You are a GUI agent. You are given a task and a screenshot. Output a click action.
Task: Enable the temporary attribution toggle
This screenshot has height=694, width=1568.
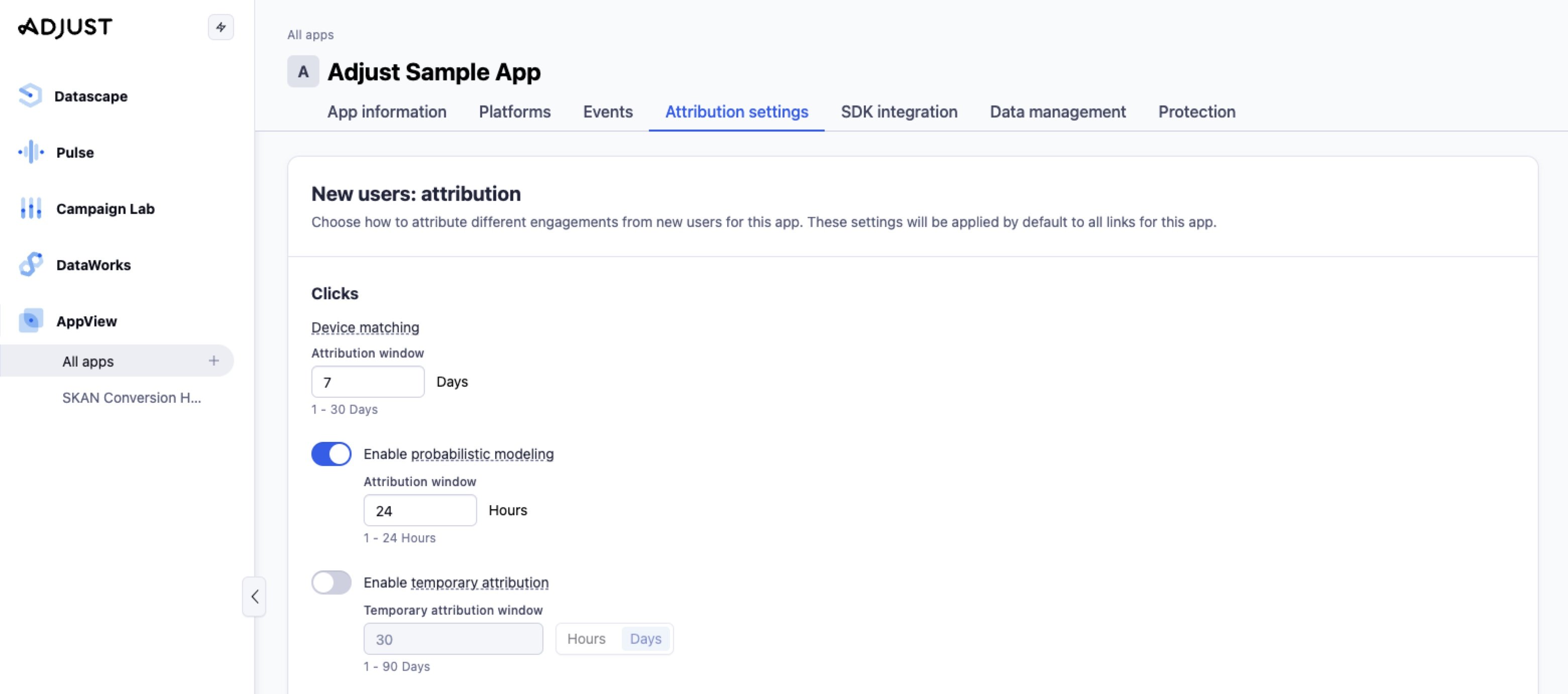[331, 582]
